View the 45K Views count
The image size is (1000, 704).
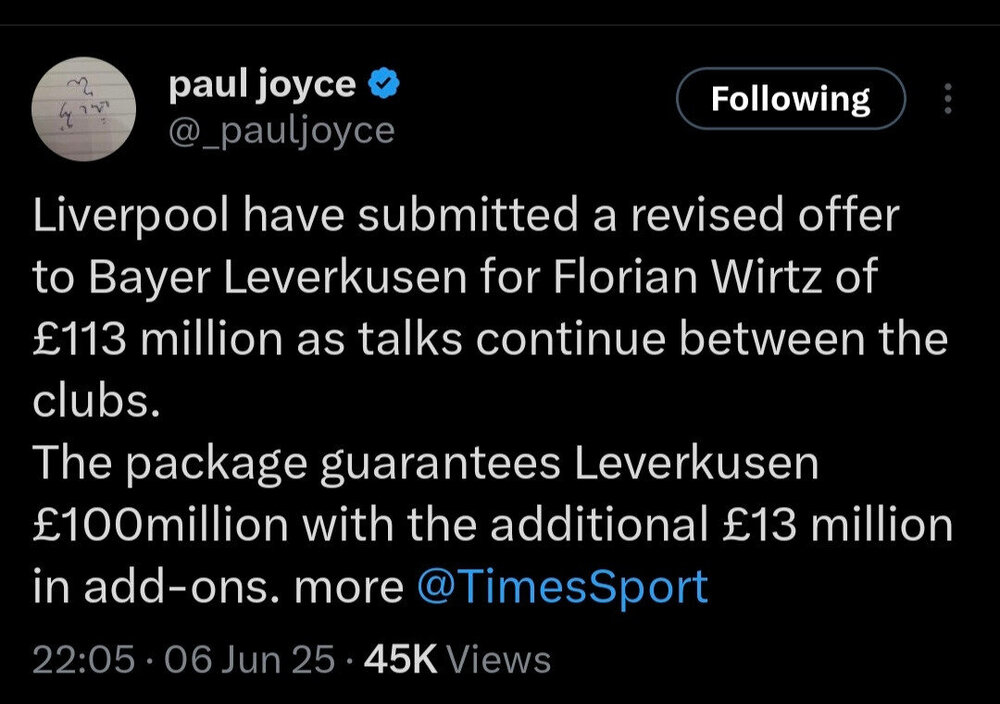[458, 660]
